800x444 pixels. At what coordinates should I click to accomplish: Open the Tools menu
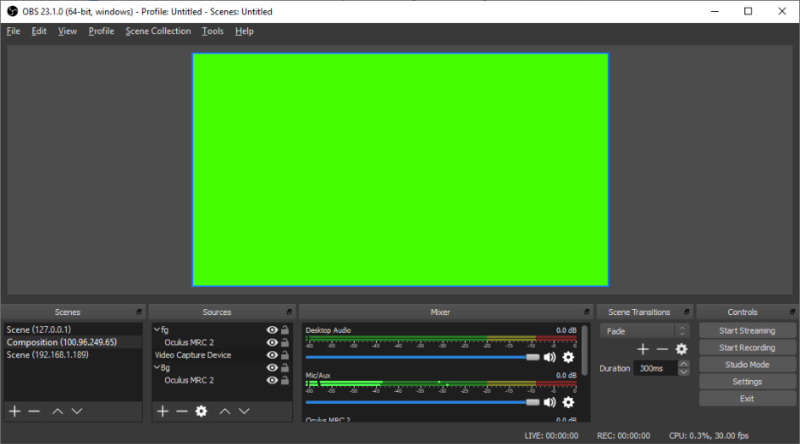[213, 31]
